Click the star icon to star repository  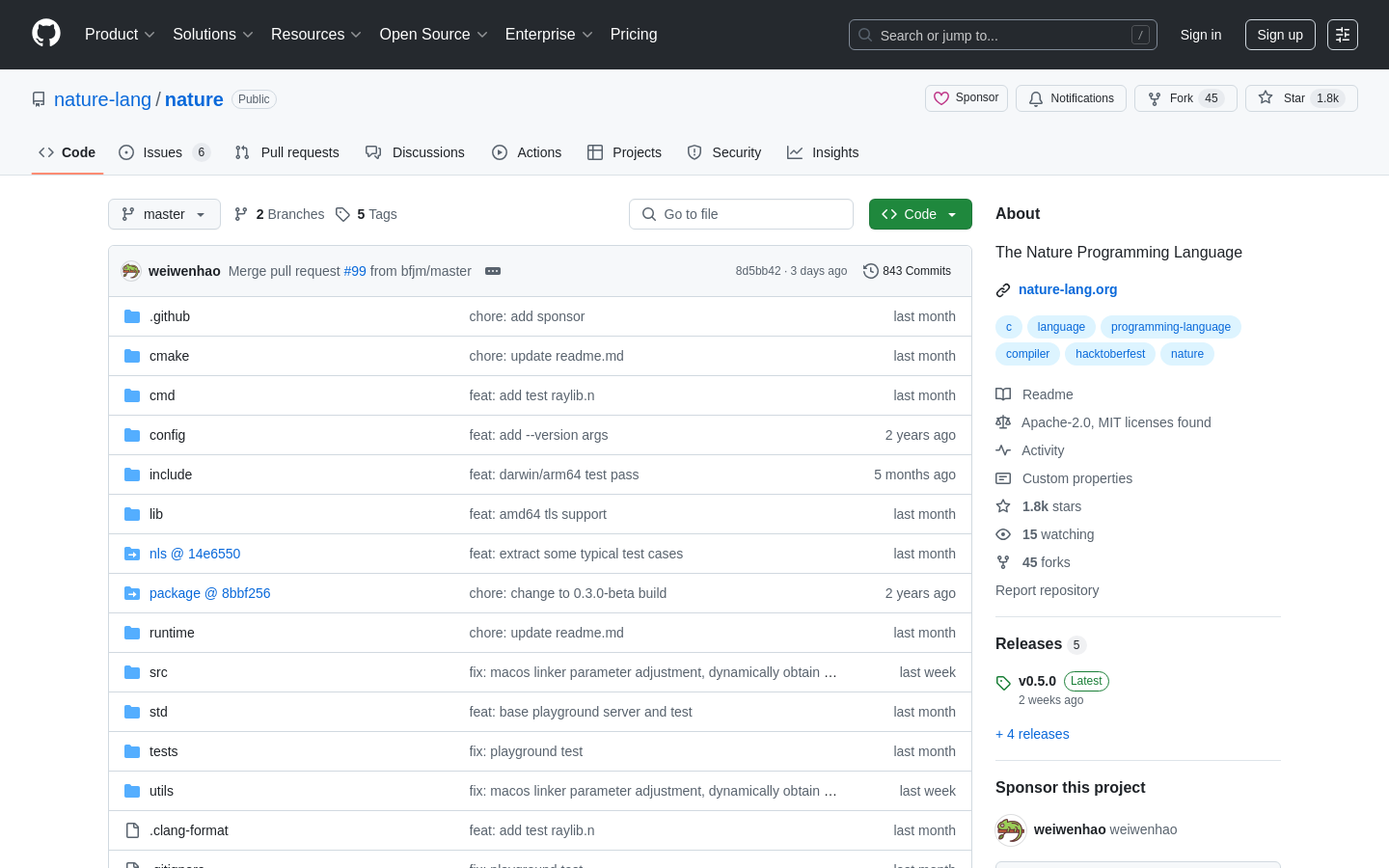click(1266, 97)
